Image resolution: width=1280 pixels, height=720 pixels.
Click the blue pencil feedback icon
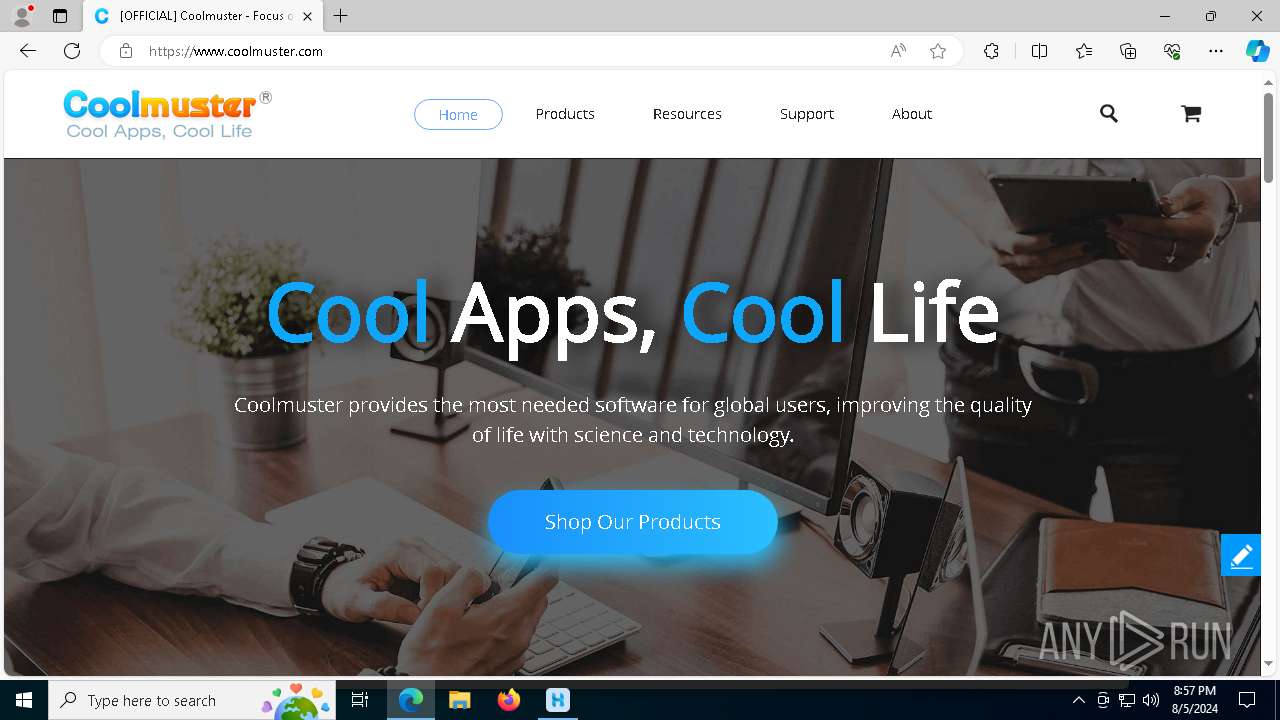pyautogui.click(x=1241, y=555)
